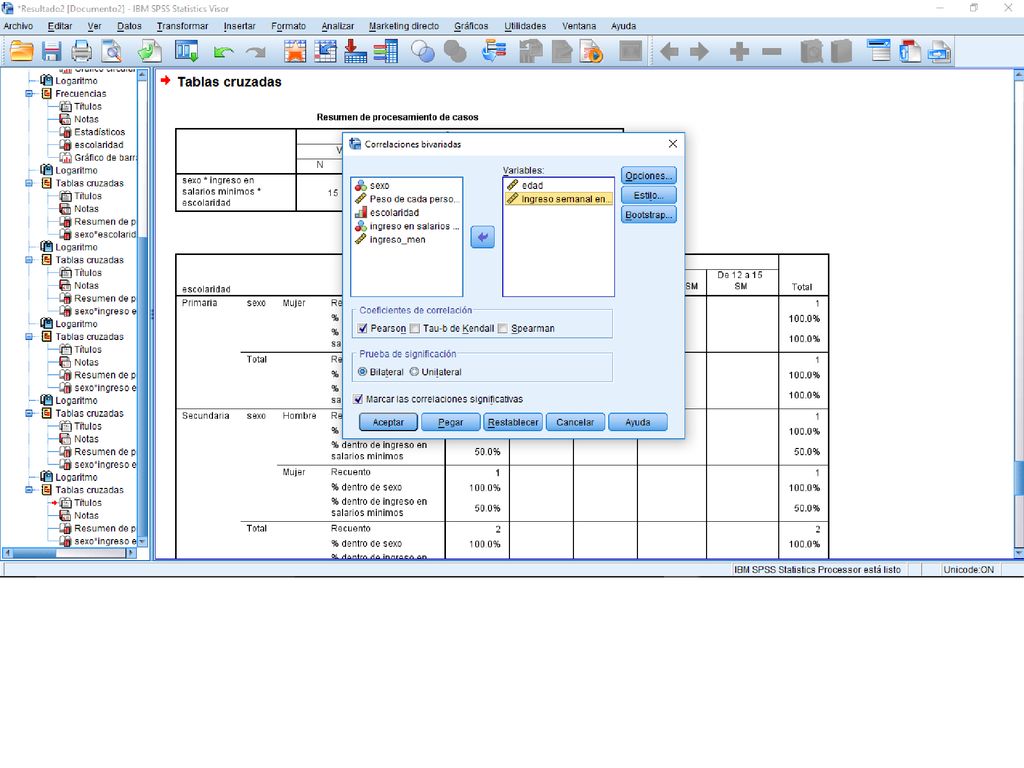Click the Go to Variable red arrow icon

click(355, 52)
